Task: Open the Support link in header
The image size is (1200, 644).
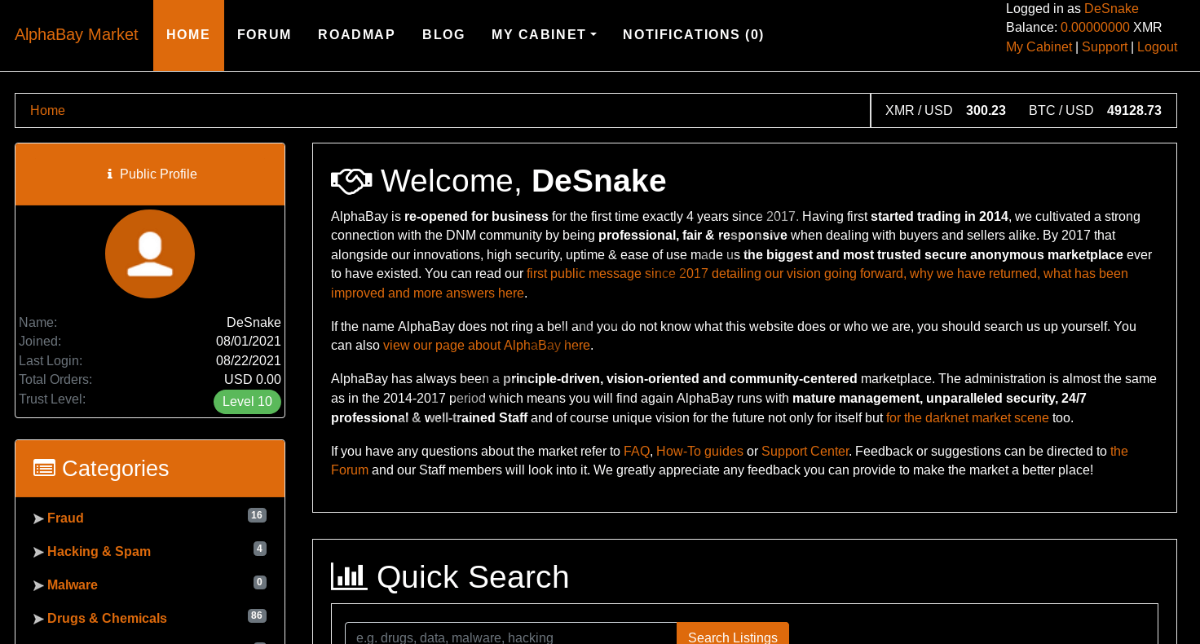Action: point(1104,47)
